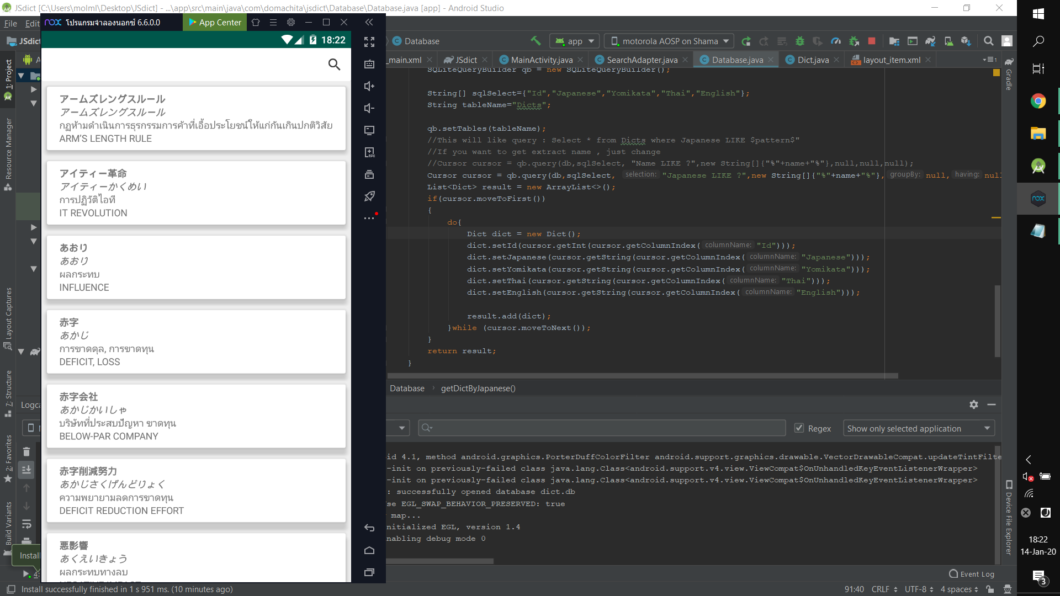Open the app run configuration dropdown
The image size is (1060, 596).
(573, 41)
